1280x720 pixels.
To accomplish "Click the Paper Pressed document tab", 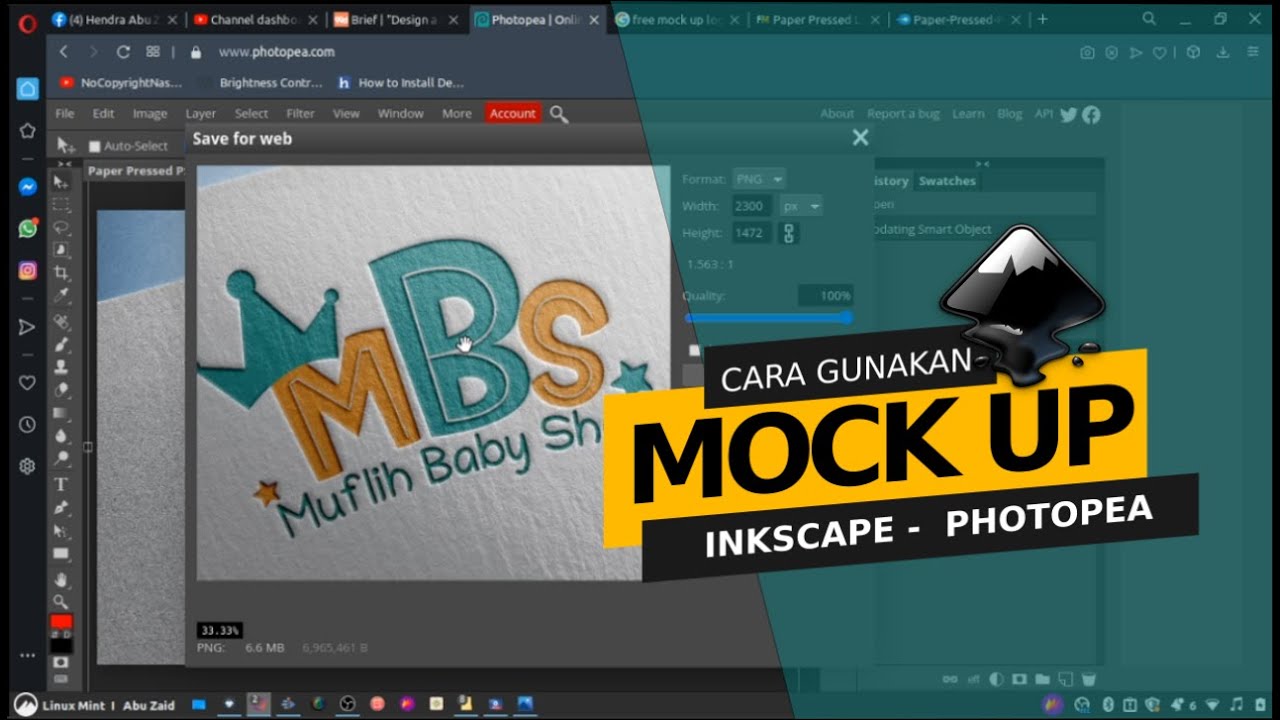I will (135, 171).
